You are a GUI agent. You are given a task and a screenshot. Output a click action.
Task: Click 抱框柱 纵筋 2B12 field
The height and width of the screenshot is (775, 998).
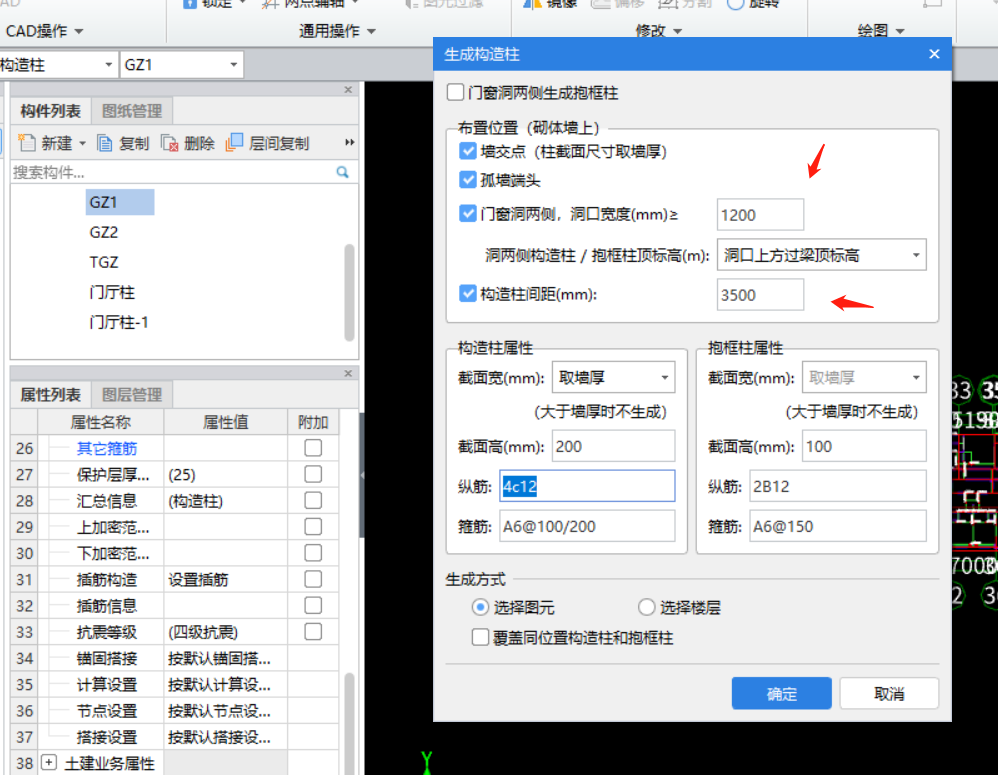tap(838, 486)
